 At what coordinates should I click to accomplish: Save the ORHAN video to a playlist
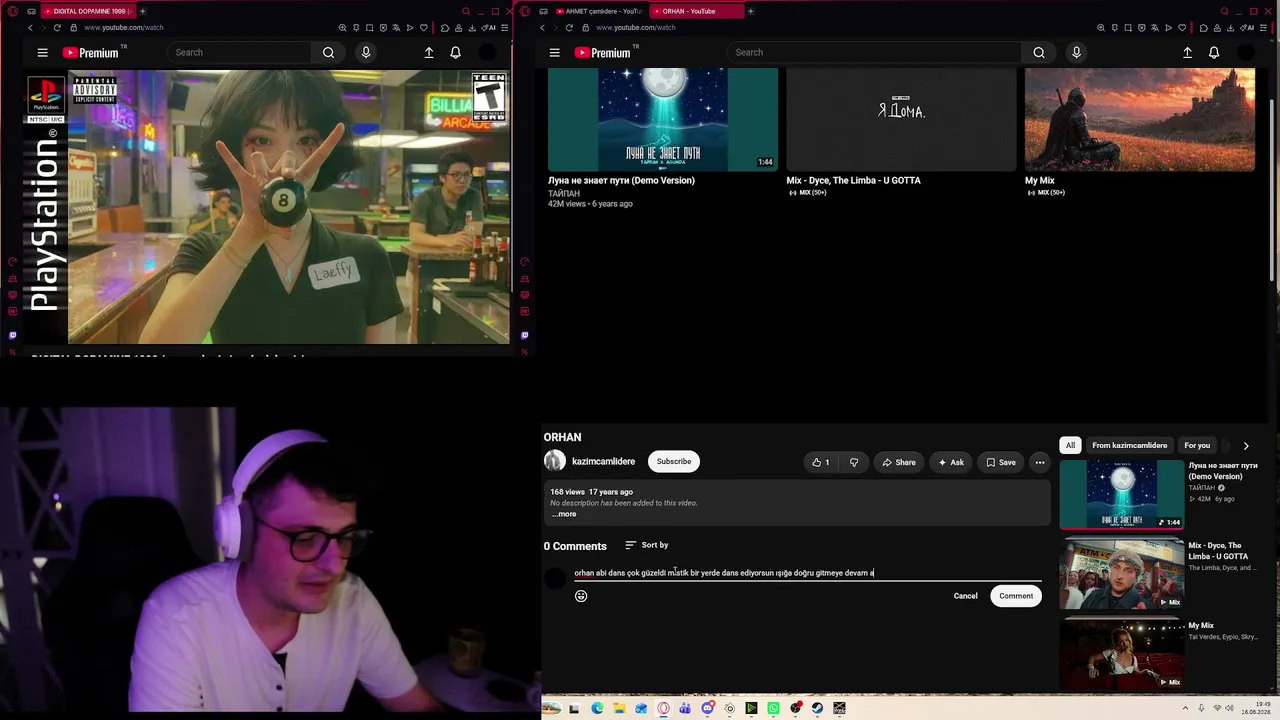(x=1000, y=462)
